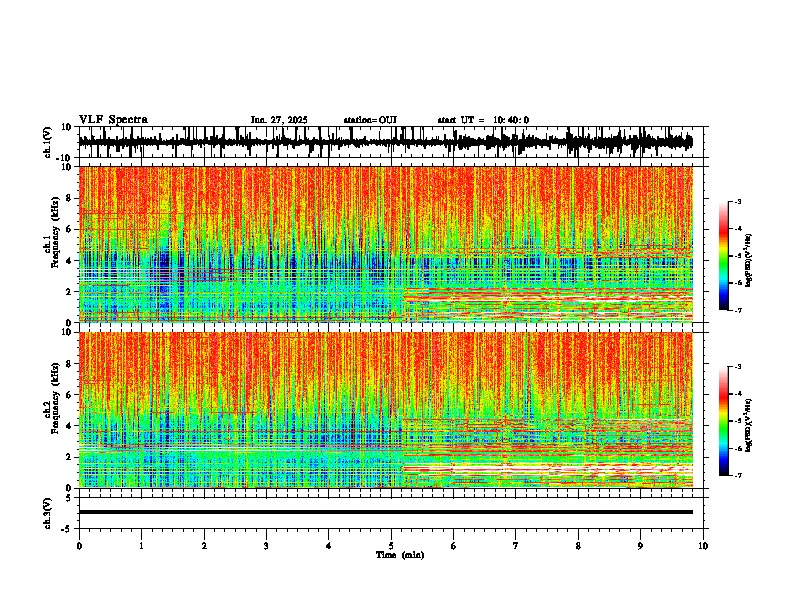Click time-axis tick label 3

coord(266,546)
